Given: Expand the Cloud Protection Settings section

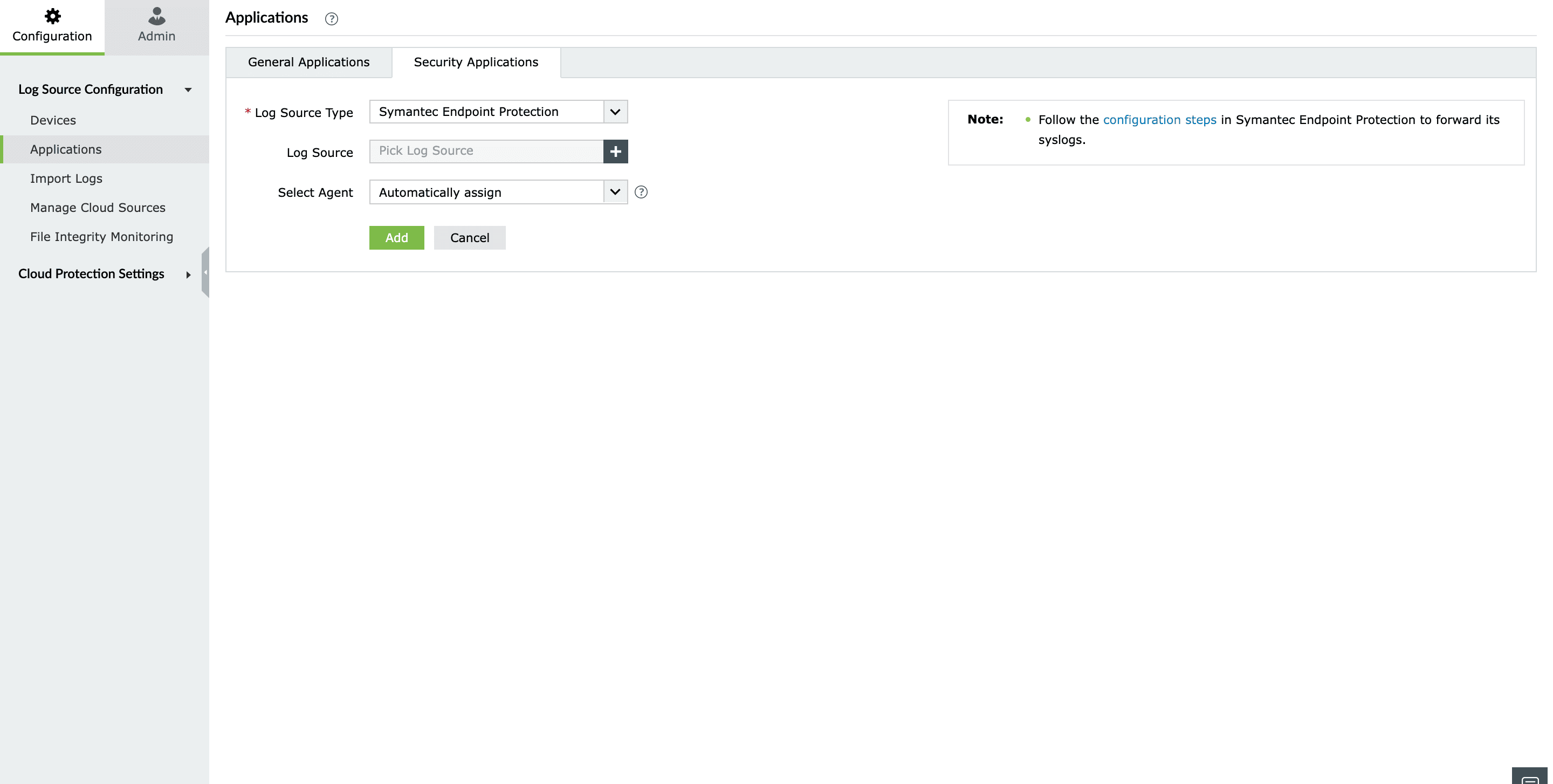Looking at the screenshot, I should pos(188,275).
